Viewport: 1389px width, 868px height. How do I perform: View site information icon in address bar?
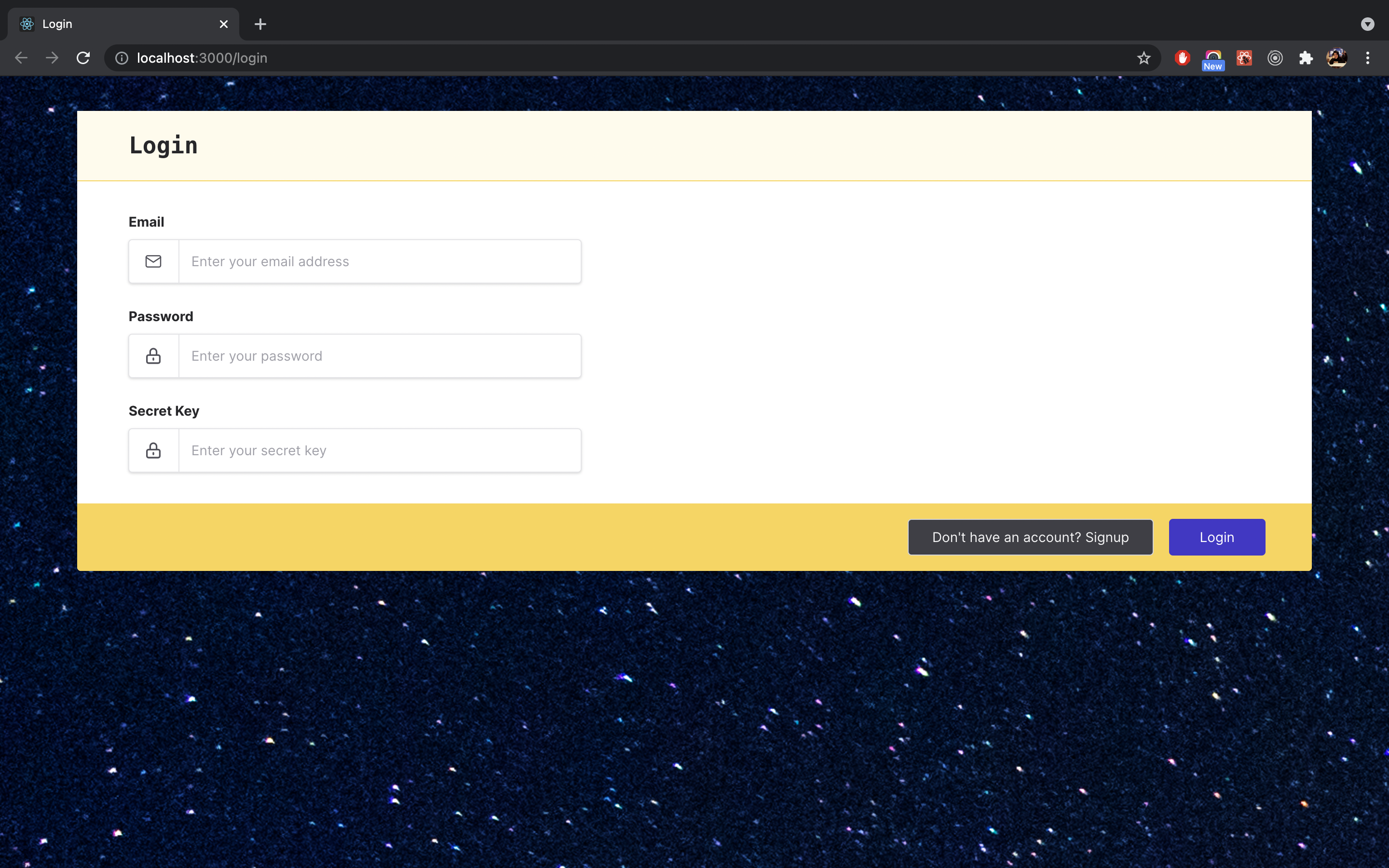point(122,58)
